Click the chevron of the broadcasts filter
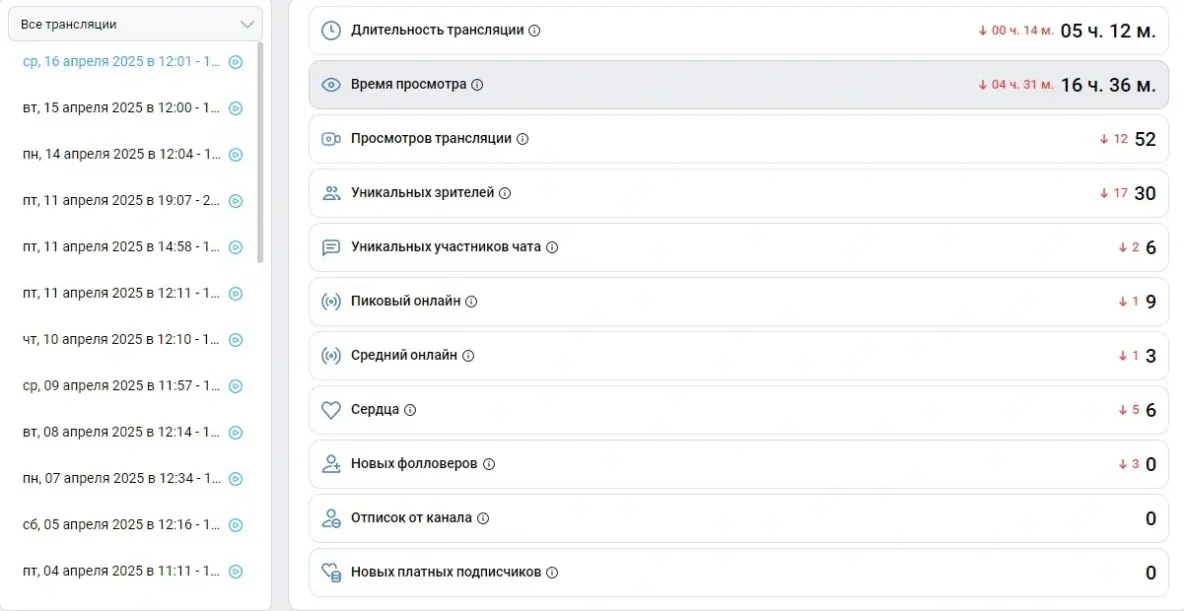The height and width of the screenshot is (611, 1184). pyautogui.click(x=247, y=22)
